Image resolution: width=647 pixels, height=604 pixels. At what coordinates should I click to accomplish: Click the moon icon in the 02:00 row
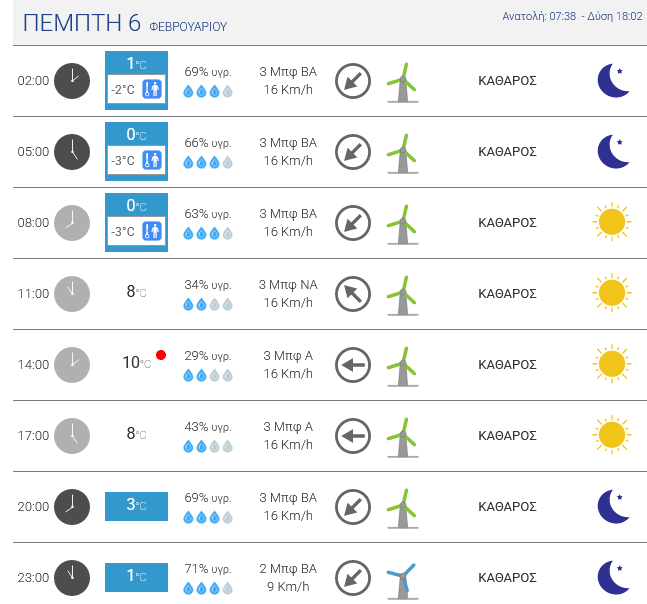[613, 80]
